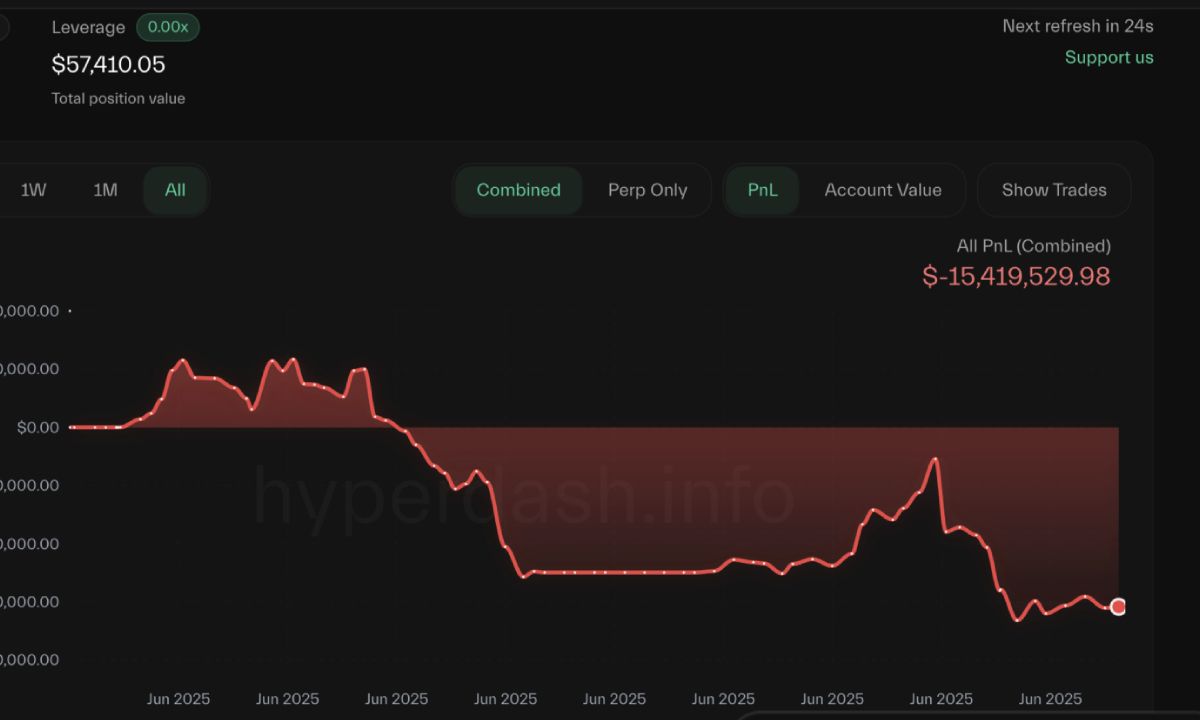
Task: Click the 0.00x leverage badge
Action: 168,27
